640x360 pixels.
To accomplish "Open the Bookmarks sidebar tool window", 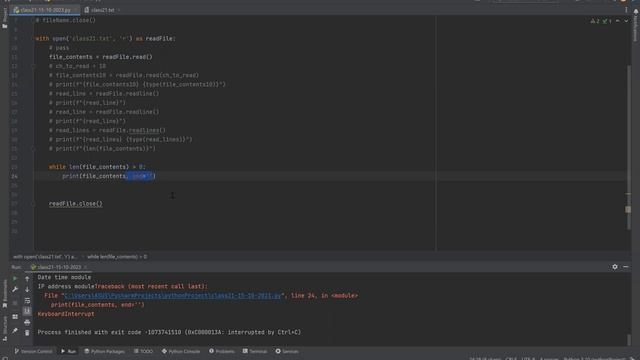I will (x=4, y=294).
